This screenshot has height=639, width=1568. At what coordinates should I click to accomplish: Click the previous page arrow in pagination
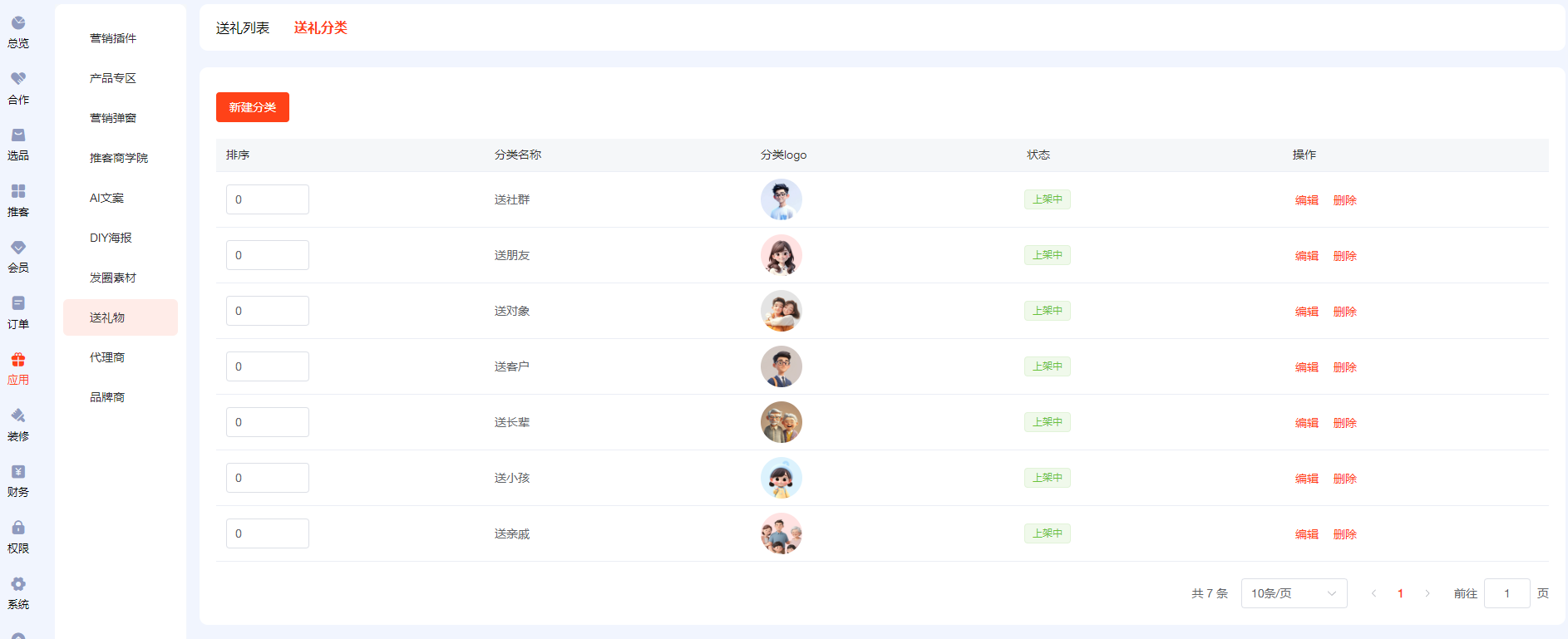(1373, 593)
